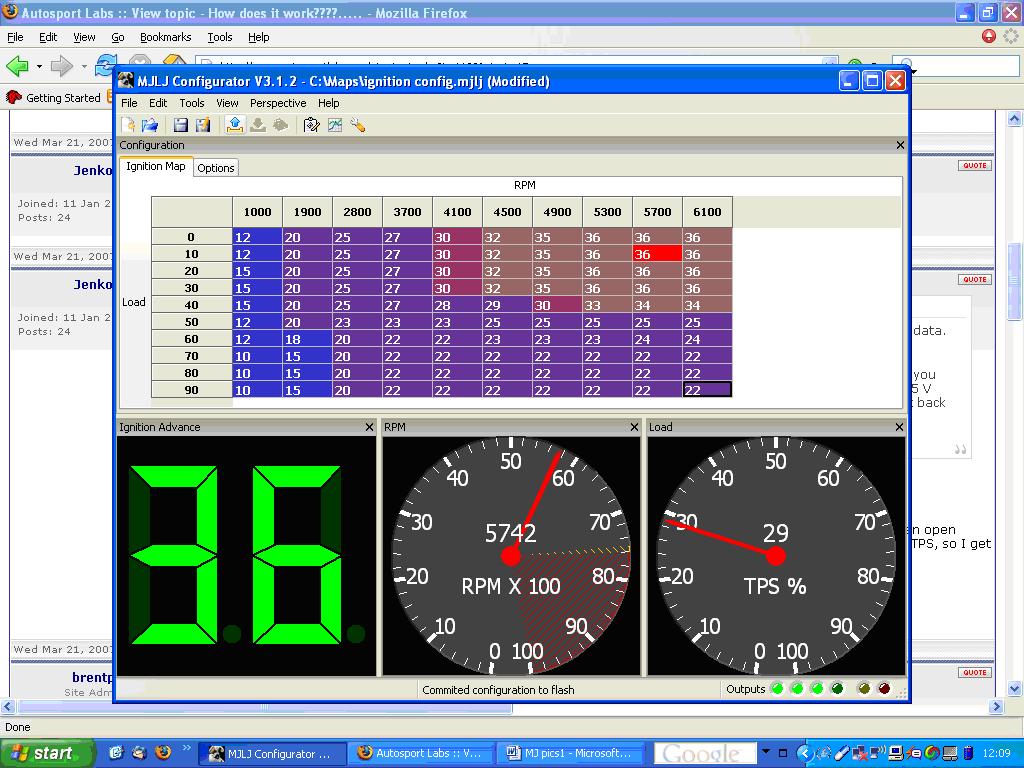Open the File menu in MJLJ Configurator
Screen dimensions: 1024x768
pos(129,103)
